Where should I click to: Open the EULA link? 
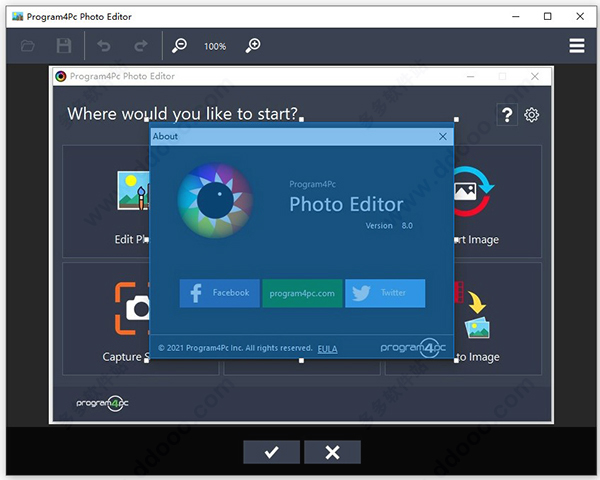tap(328, 349)
